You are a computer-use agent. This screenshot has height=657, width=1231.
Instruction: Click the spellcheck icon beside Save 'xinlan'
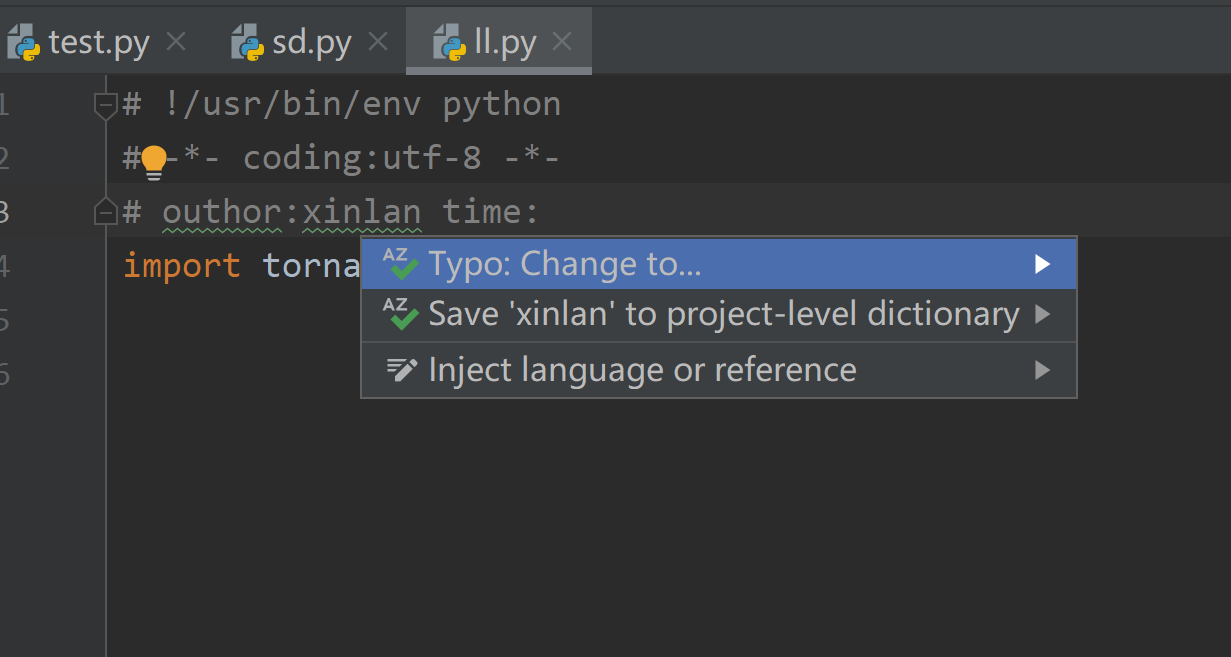tap(401, 314)
